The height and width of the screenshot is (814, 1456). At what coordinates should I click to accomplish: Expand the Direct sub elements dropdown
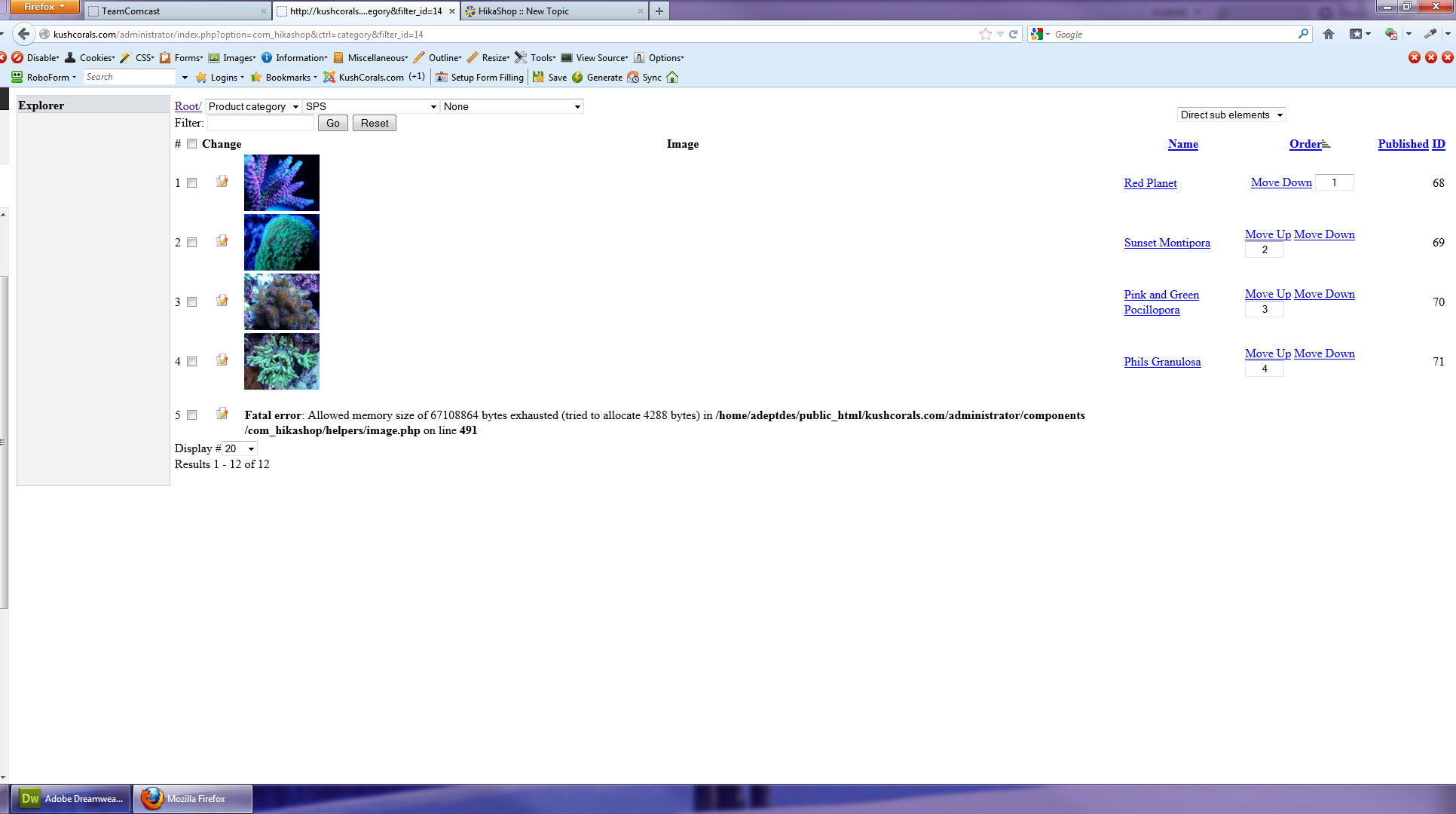(x=1231, y=115)
